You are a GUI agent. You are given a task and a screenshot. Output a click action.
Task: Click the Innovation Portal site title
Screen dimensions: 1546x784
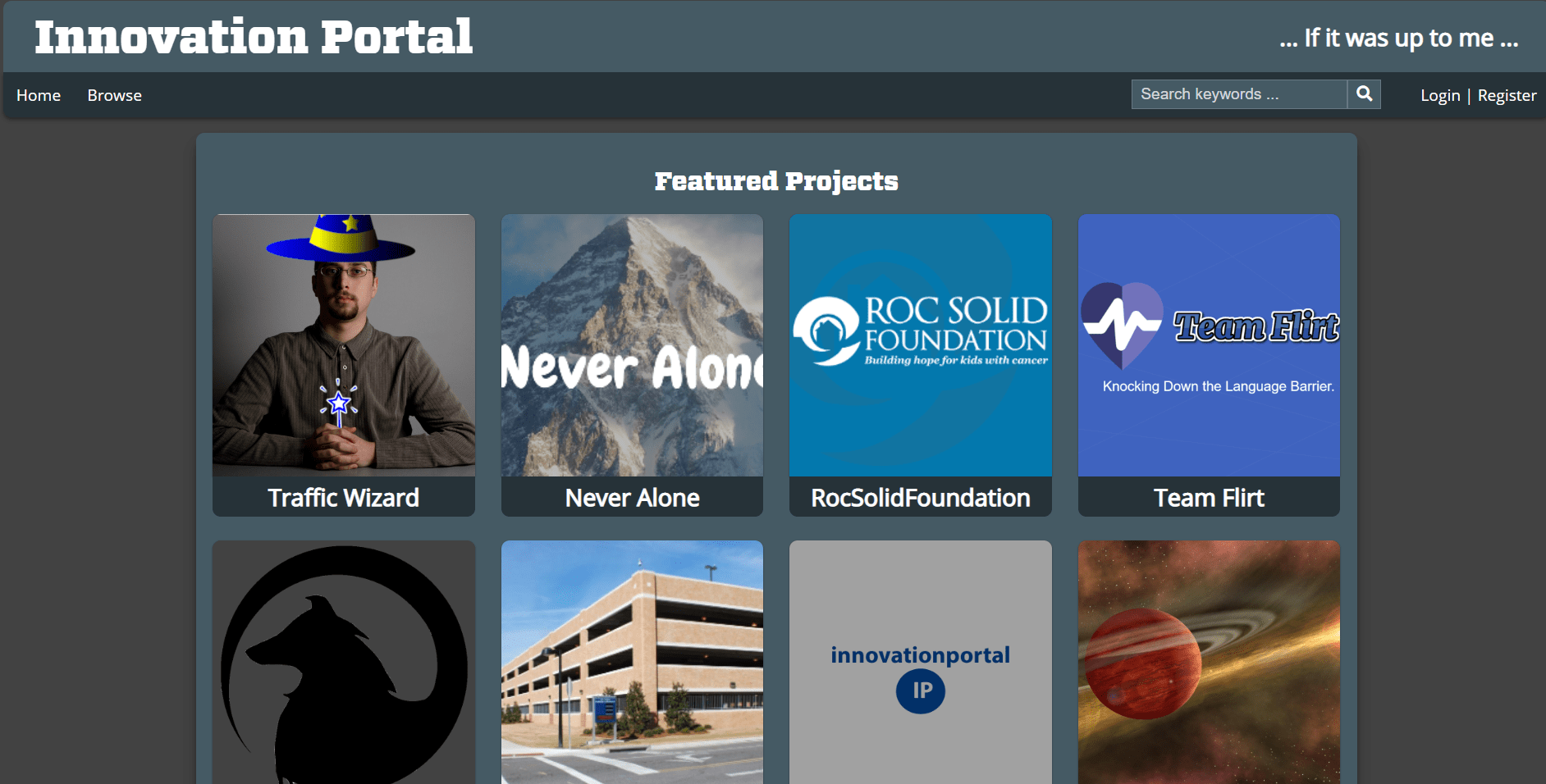click(x=254, y=37)
